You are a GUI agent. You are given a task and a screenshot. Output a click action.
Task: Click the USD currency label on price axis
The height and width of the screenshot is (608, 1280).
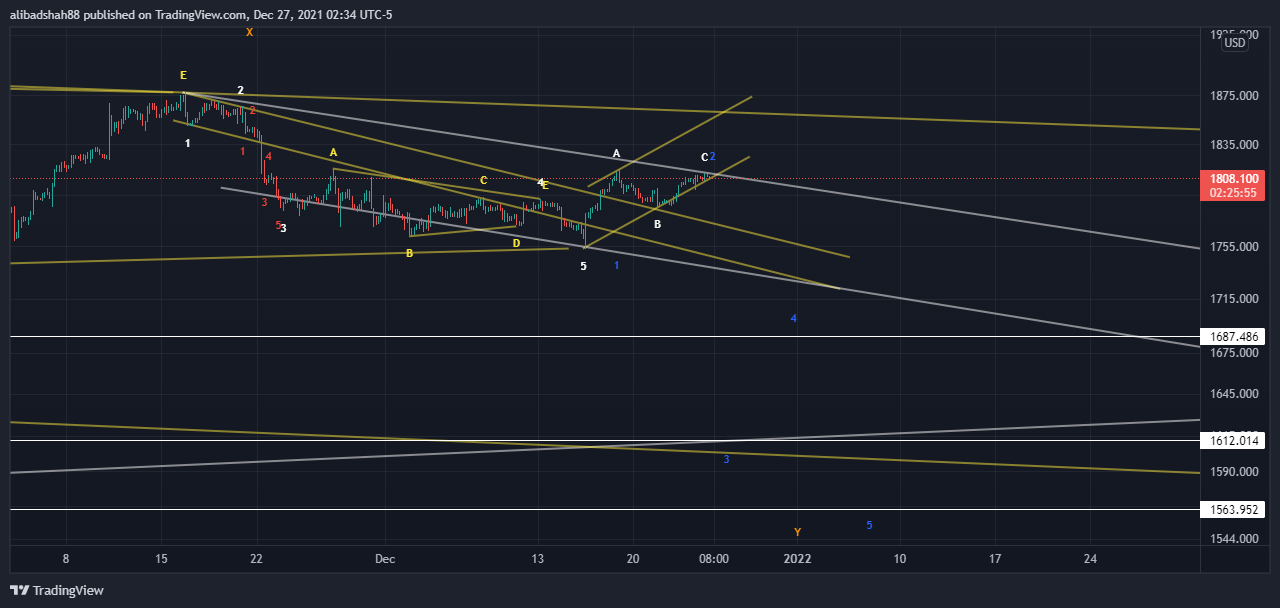tap(1236, 43)
